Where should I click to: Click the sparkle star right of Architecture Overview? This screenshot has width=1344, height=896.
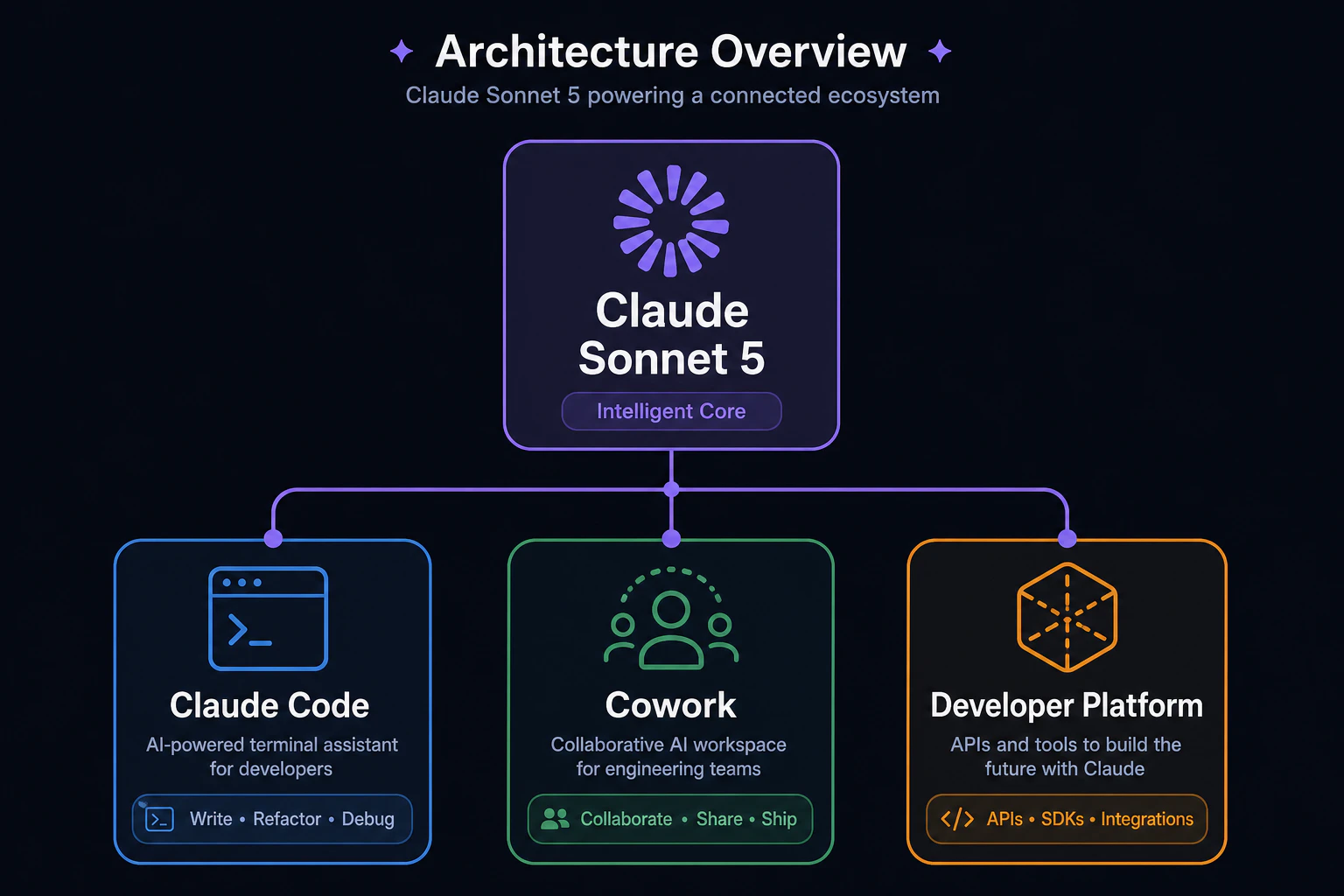tap(940, 52)
